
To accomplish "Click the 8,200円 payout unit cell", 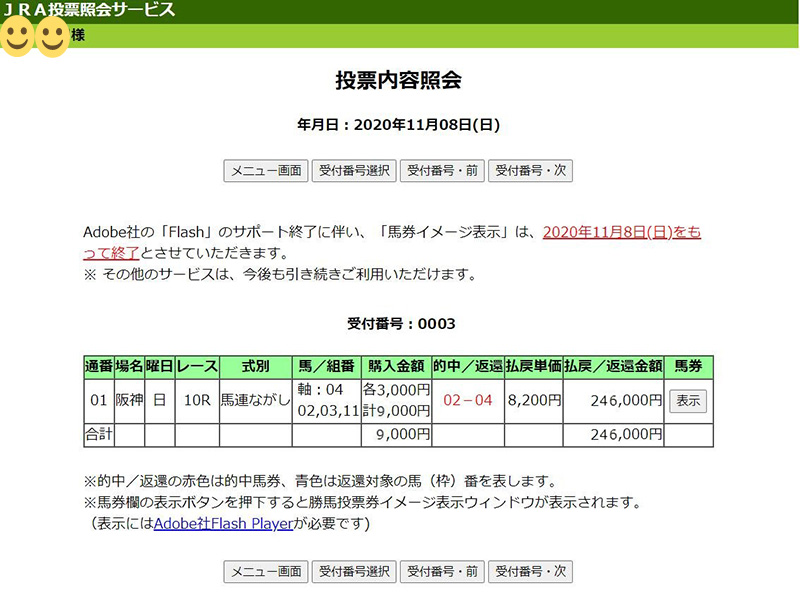I will [x=533, y=401].
